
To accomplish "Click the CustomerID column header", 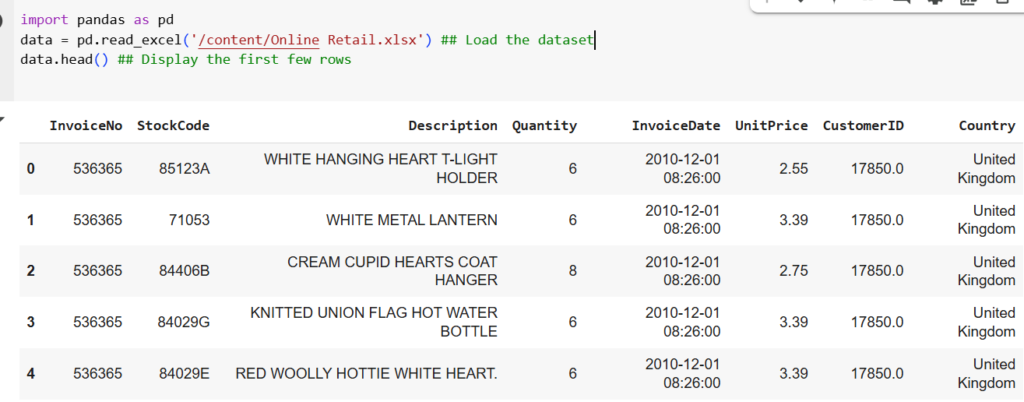I will [x=863, y=126].
